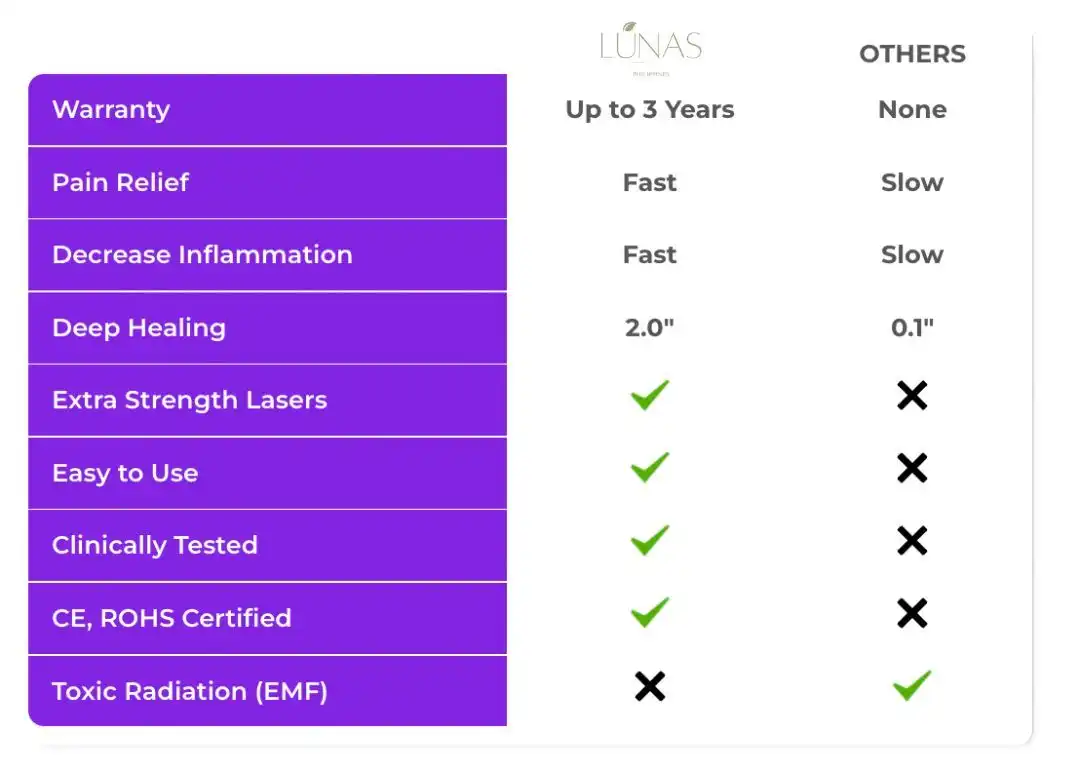Click the Up to 3 Years text
The width and height of the screenshot is (1080, 766).
coord(650,110)
